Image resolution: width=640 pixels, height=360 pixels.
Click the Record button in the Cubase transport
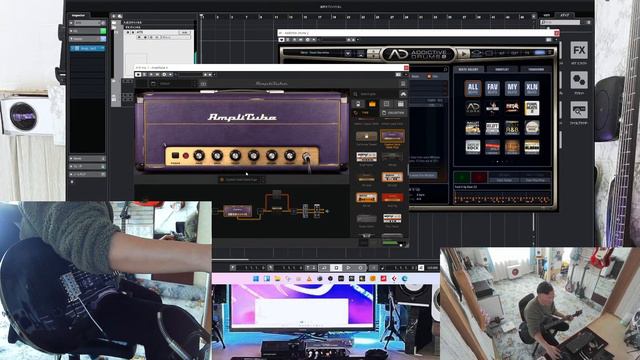click(x=360, y=268)
